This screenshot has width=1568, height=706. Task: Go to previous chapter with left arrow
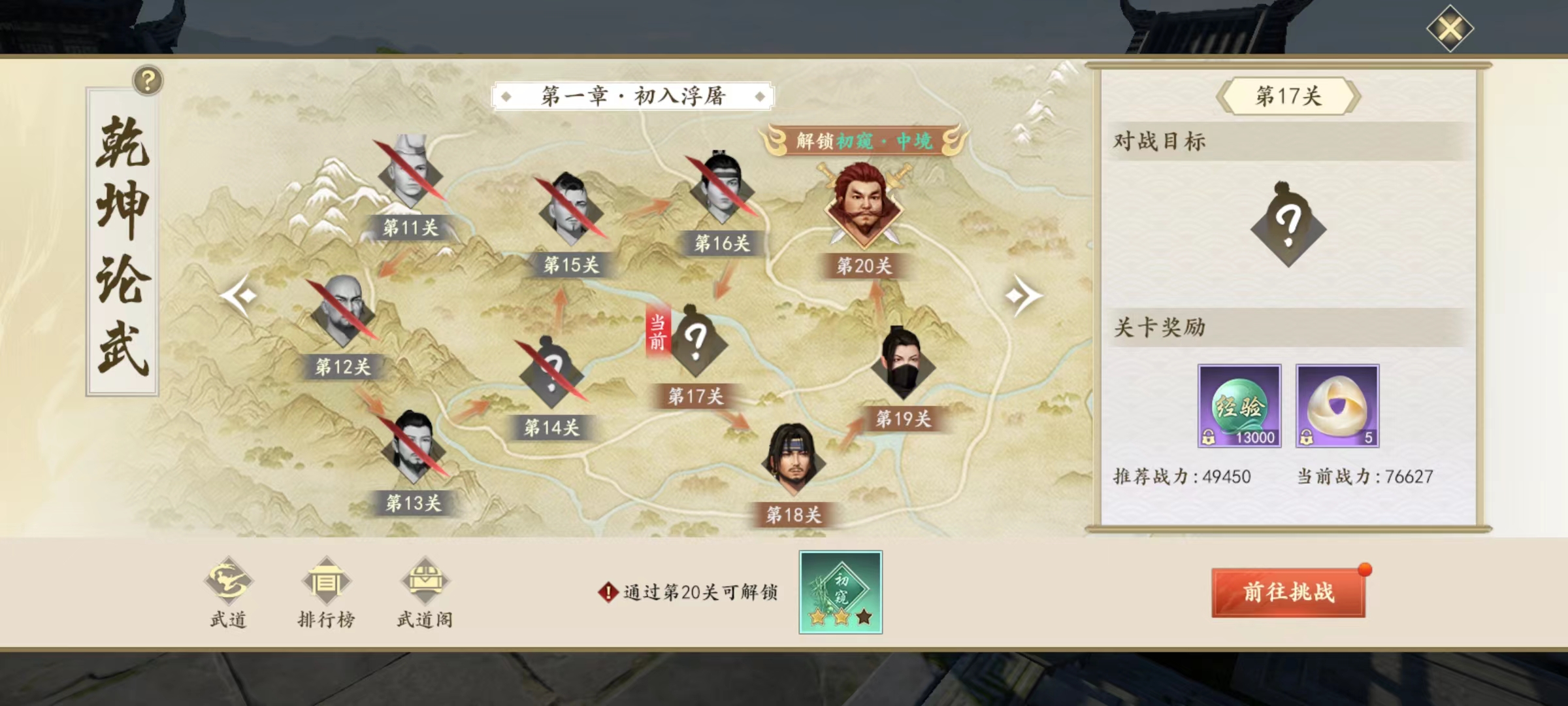[x=239, y=296]
